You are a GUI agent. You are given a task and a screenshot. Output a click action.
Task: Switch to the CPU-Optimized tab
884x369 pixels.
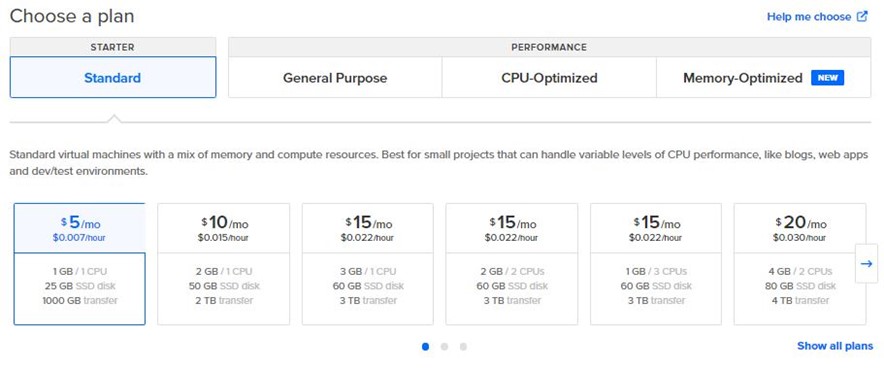tap(549, 78)
